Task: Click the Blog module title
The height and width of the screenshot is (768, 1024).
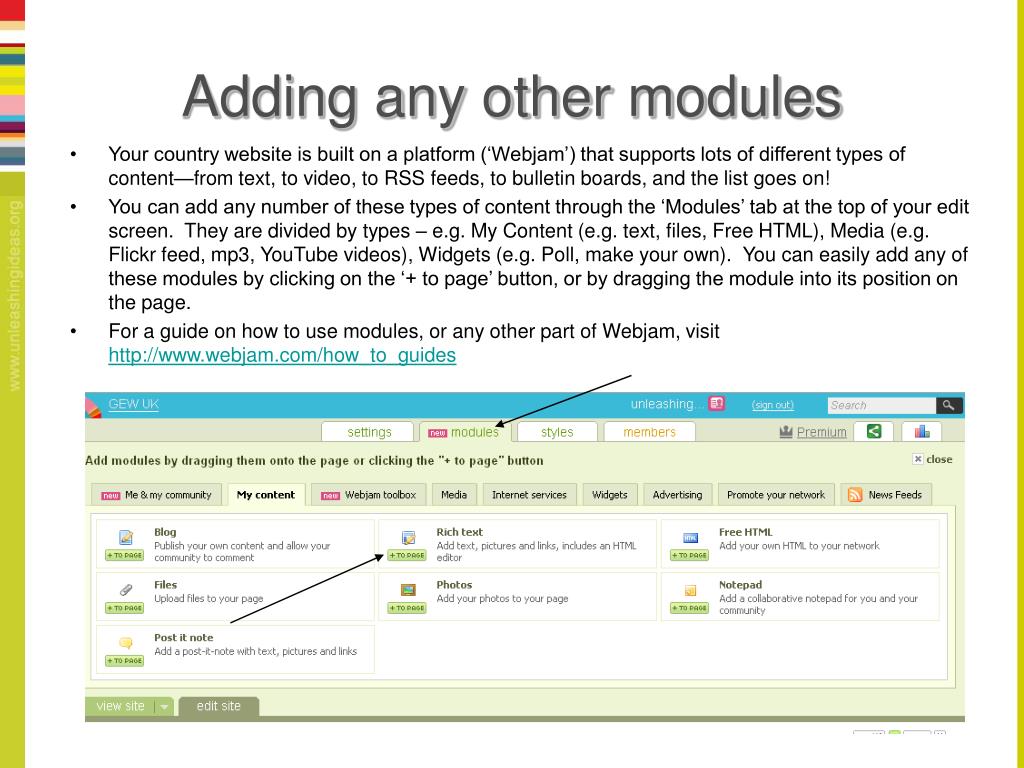Action: point(165,532)
